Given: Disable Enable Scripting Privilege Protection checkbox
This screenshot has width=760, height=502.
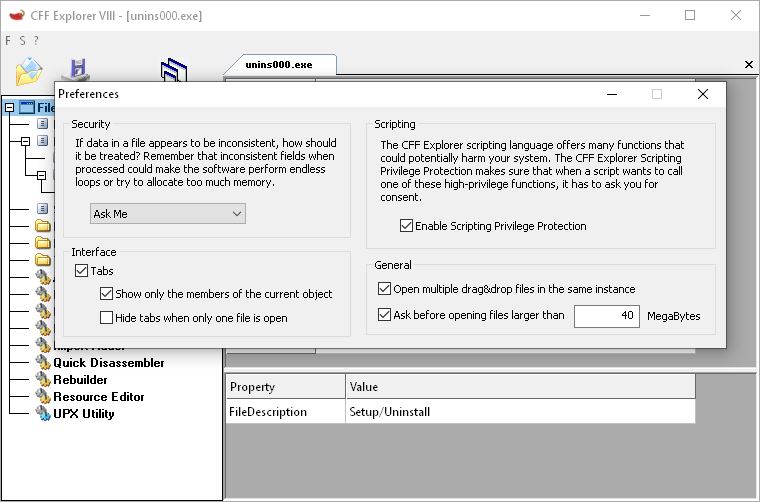Looking at the screenshot, I should (406, 226).
